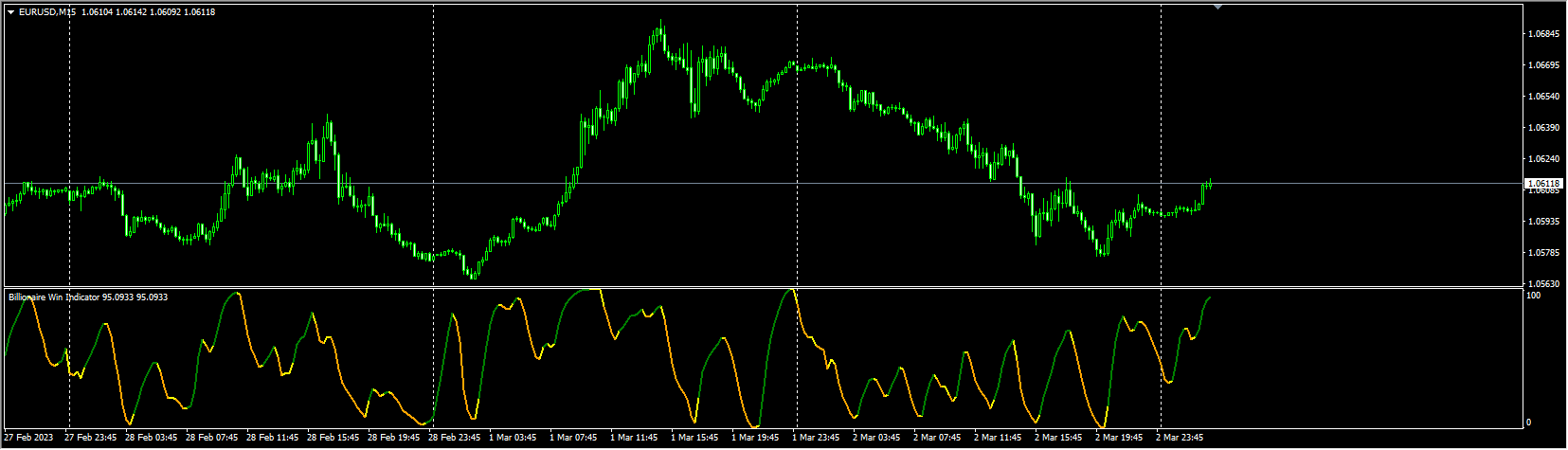
Task: Click the 1 Mar 11:45 time label
Action: 635,438
